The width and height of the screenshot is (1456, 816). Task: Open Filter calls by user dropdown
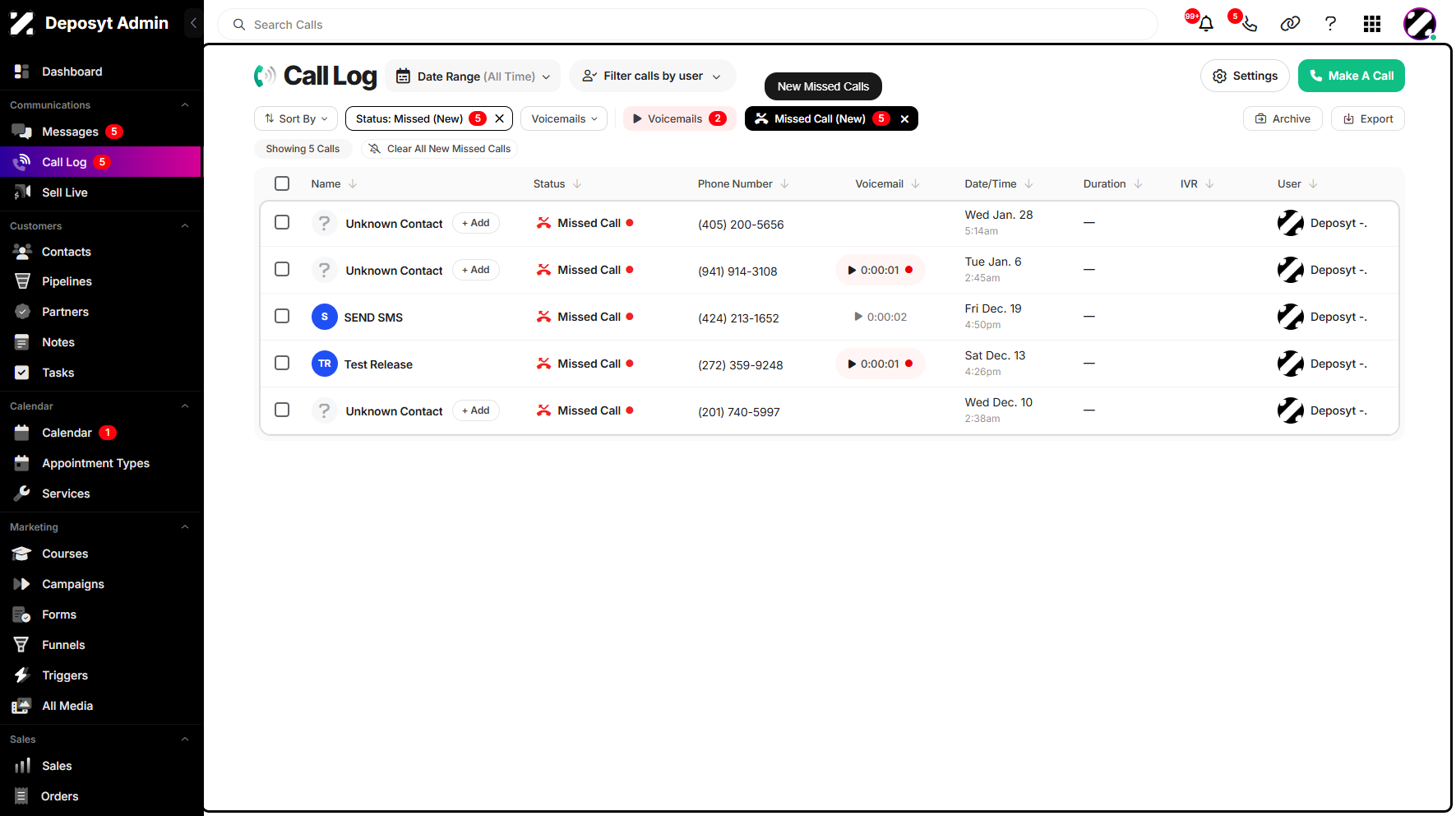(652, 76)
